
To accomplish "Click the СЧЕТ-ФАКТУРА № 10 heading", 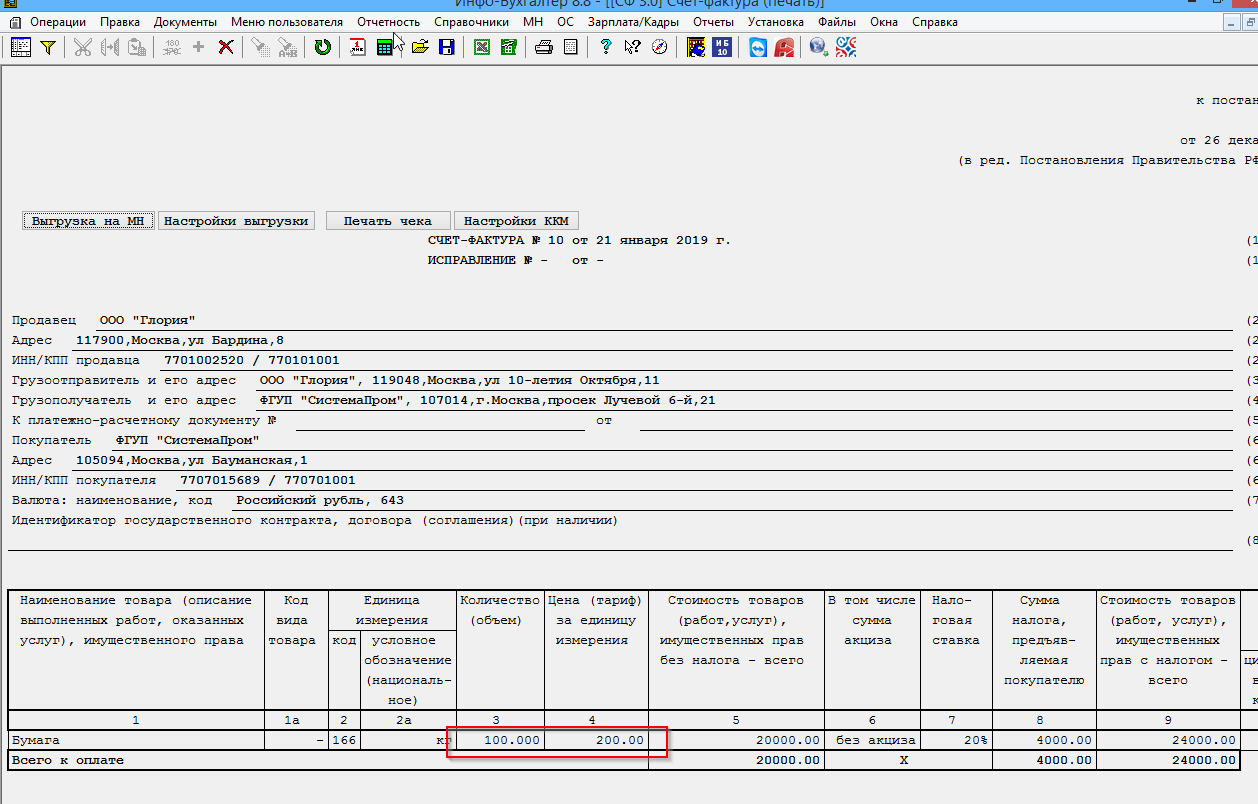I will (579, 241).
